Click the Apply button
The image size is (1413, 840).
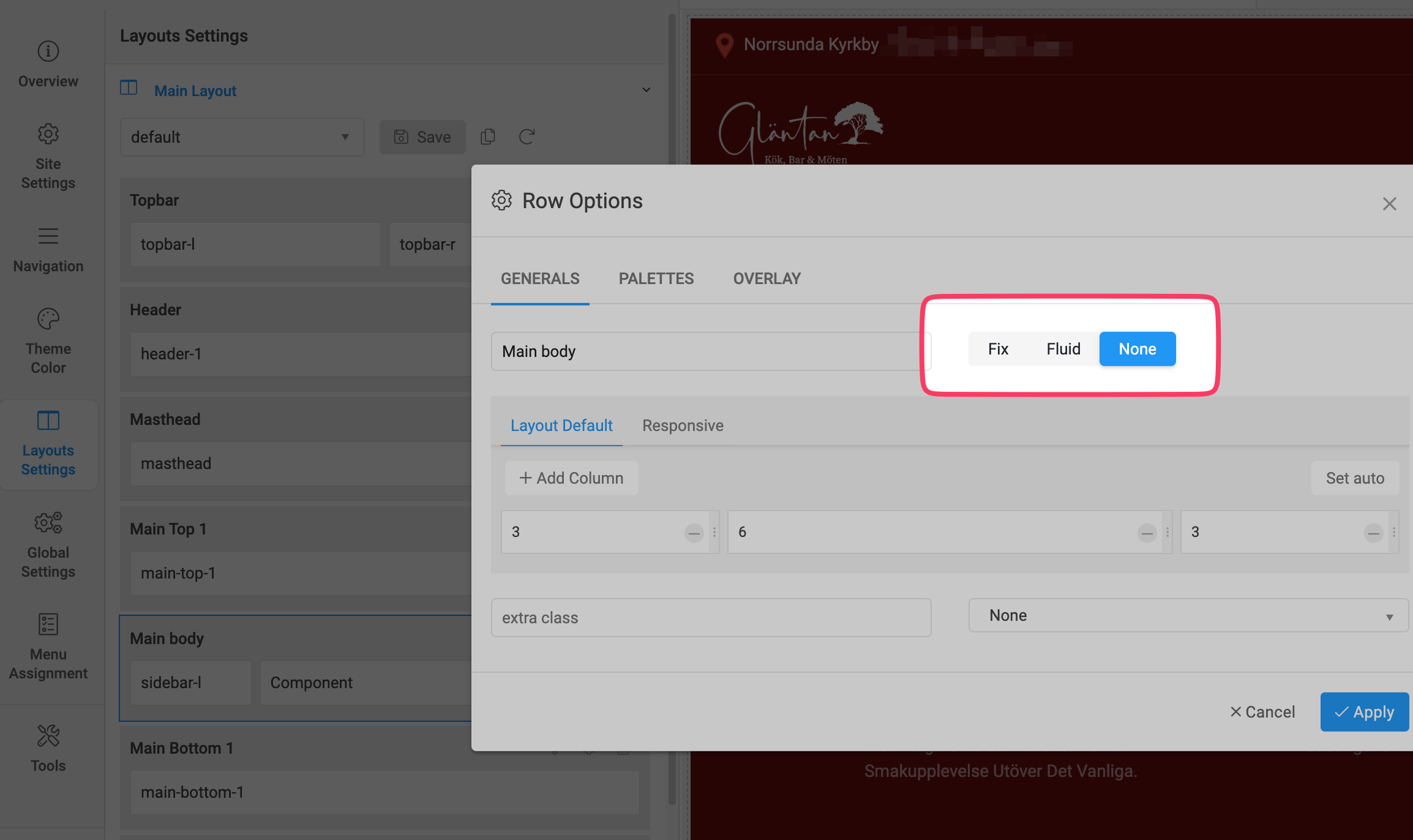tap(1364, 712)
